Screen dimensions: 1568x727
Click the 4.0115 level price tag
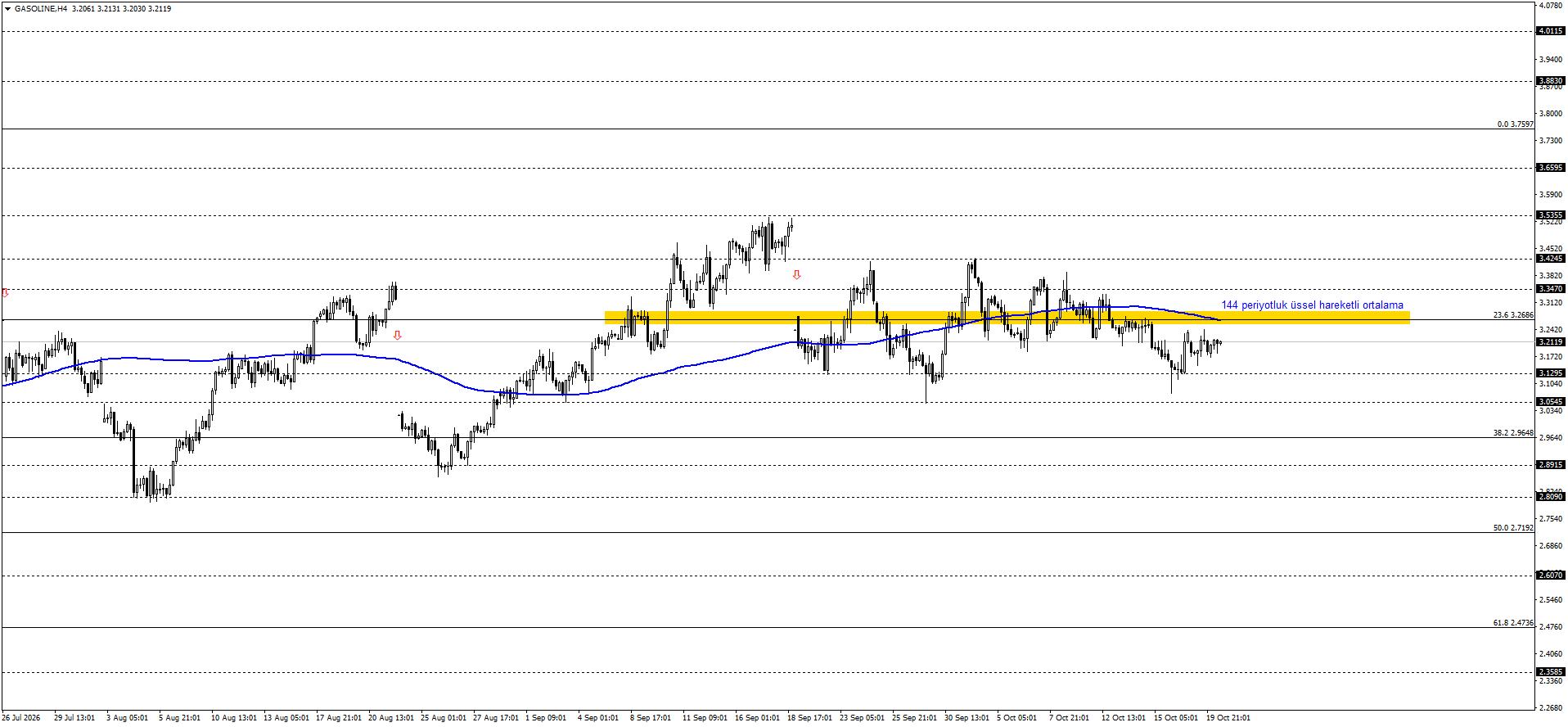coord(1551,31)
